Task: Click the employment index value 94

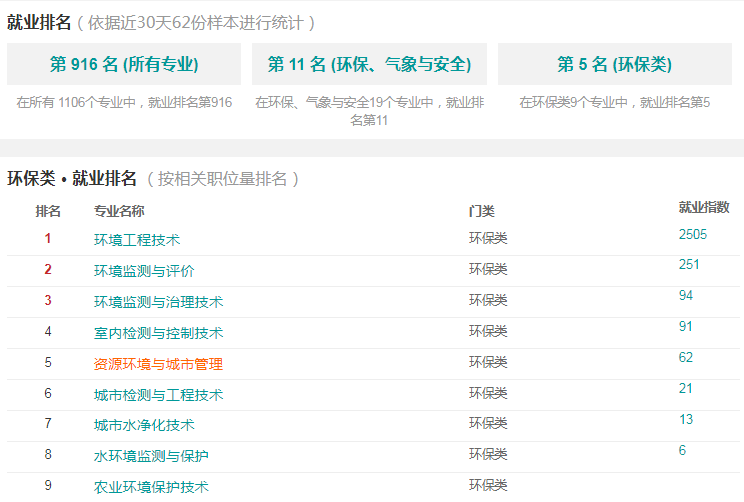Action: (686, 295)
